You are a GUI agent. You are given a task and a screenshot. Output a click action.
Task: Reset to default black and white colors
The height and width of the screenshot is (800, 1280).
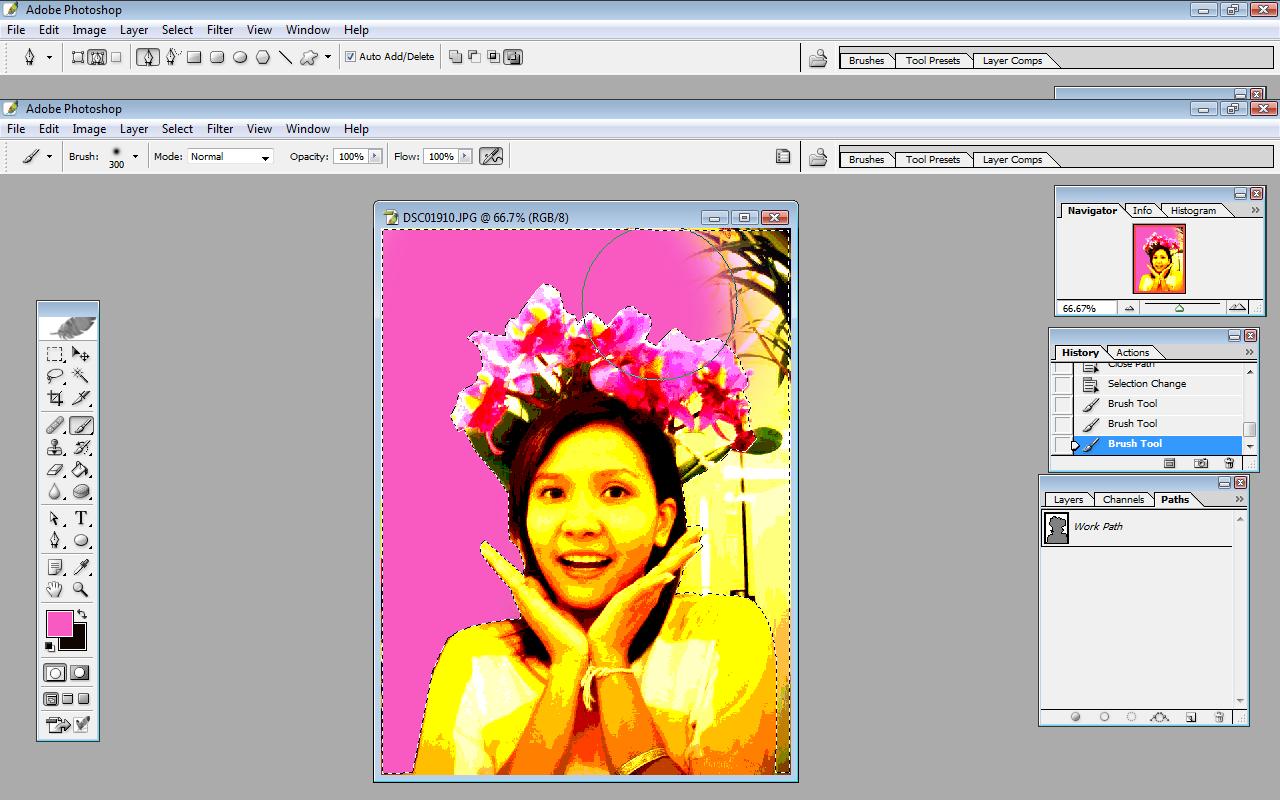(x=50, y=646)
